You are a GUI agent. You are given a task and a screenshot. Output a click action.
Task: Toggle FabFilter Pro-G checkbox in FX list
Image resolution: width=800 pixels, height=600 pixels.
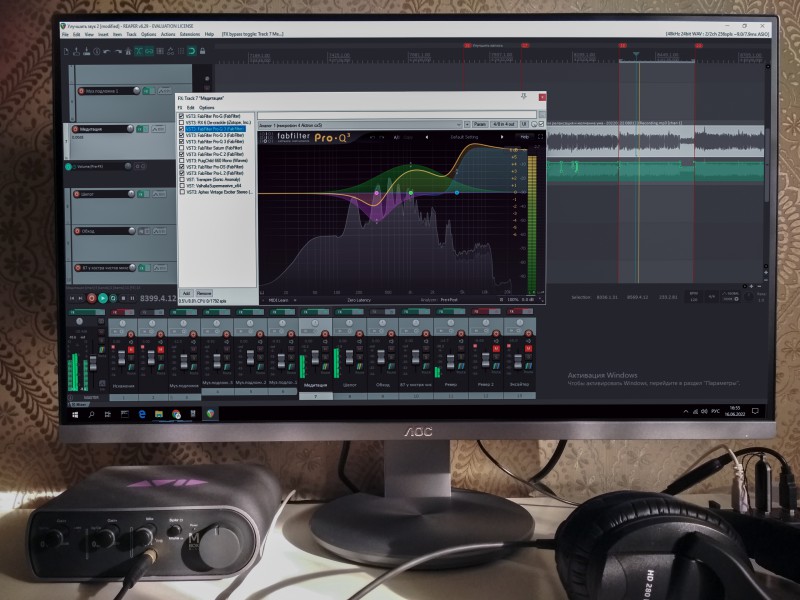click(x=181, y=116)
